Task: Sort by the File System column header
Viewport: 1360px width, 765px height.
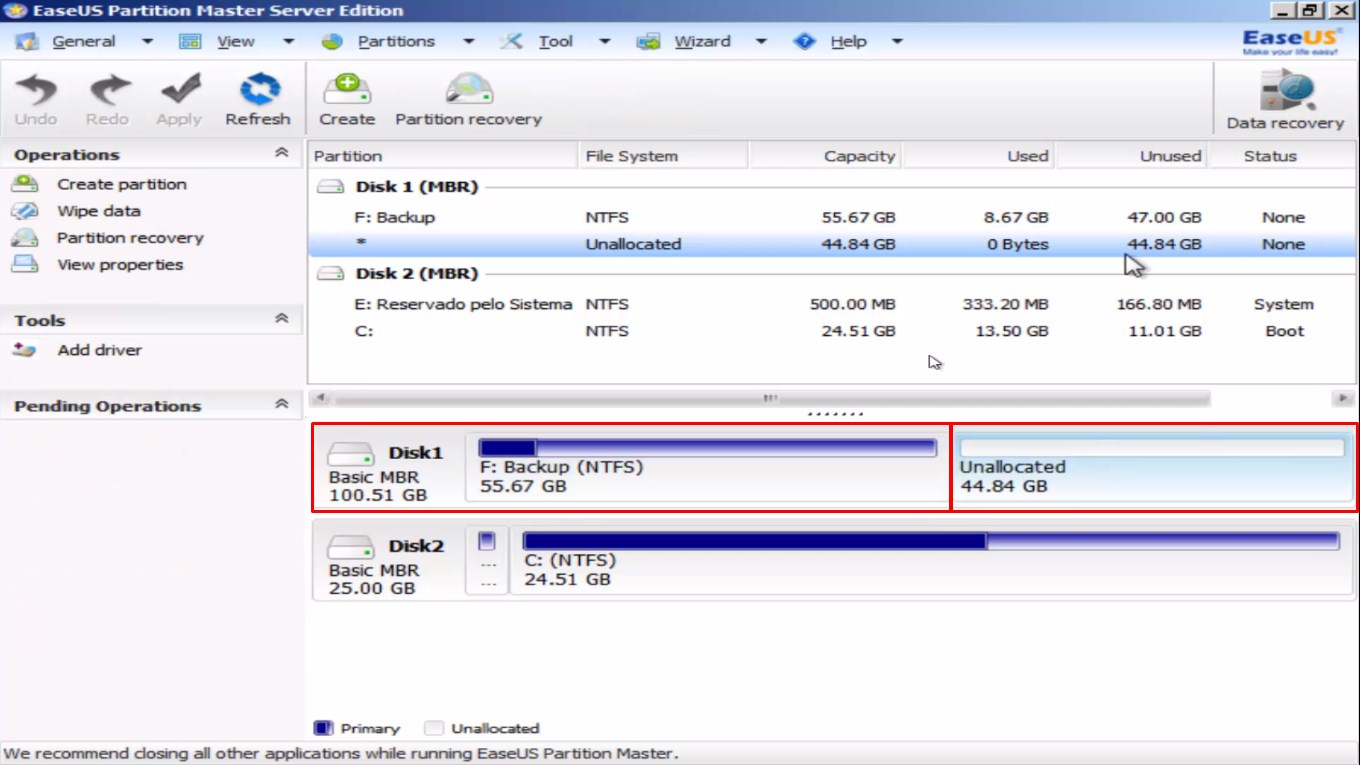Action: coord(663,156)
